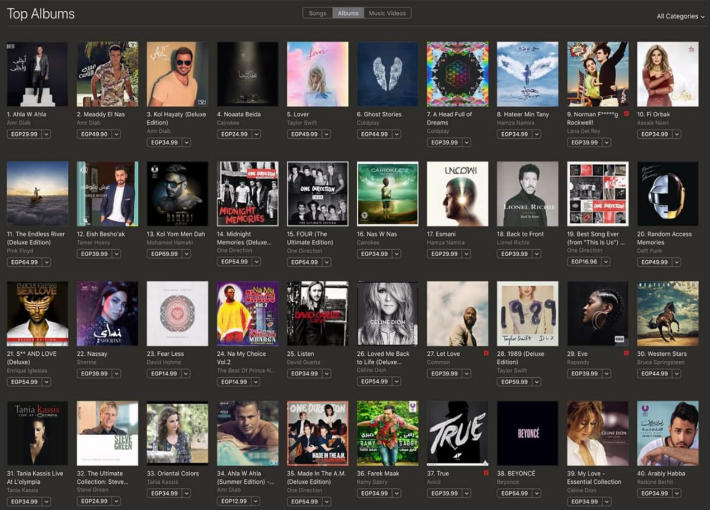Open purchase options arrow for Meaddy El Nas
Viewport: 710px width, 510px height.
click(116, 134)
